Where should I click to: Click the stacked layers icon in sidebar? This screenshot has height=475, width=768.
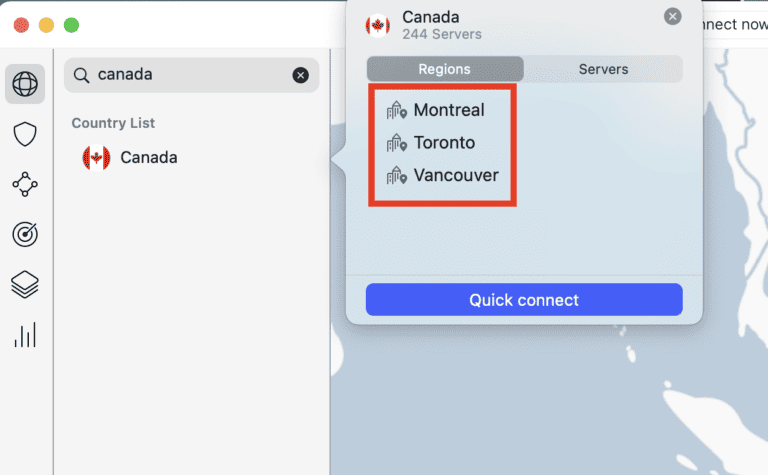tap(25, 285)
